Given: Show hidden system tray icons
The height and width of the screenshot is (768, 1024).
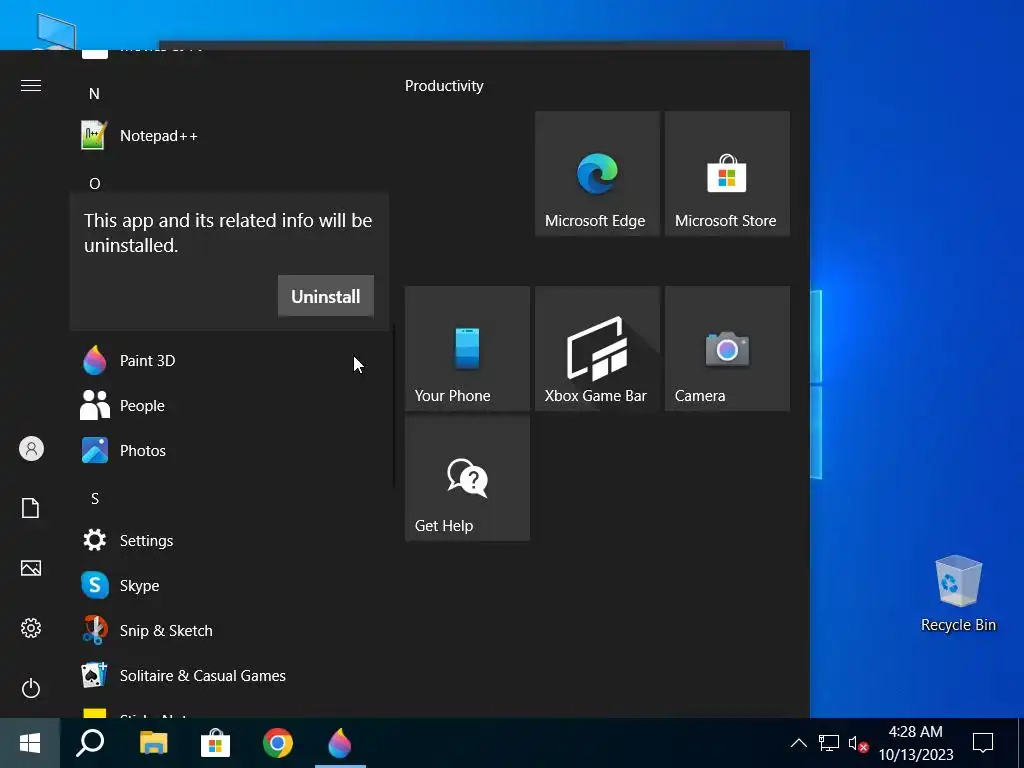Looking at the screenshot, I should click(x=798, y=743).
